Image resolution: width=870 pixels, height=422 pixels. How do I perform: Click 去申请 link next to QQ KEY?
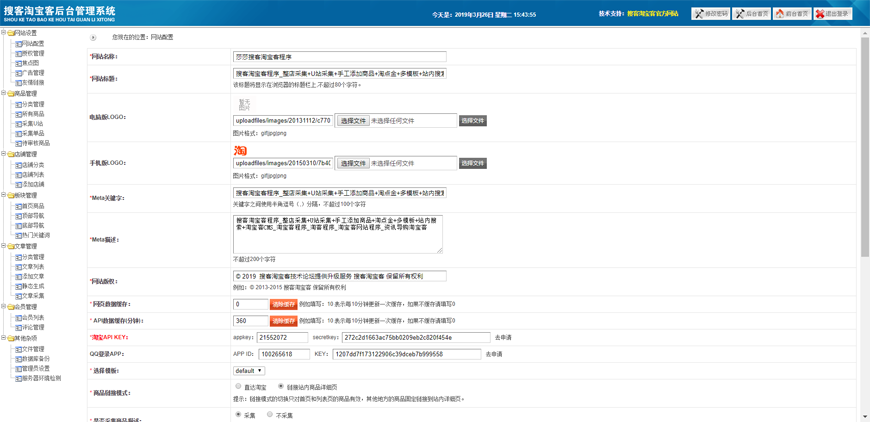(x=494, y=354)
